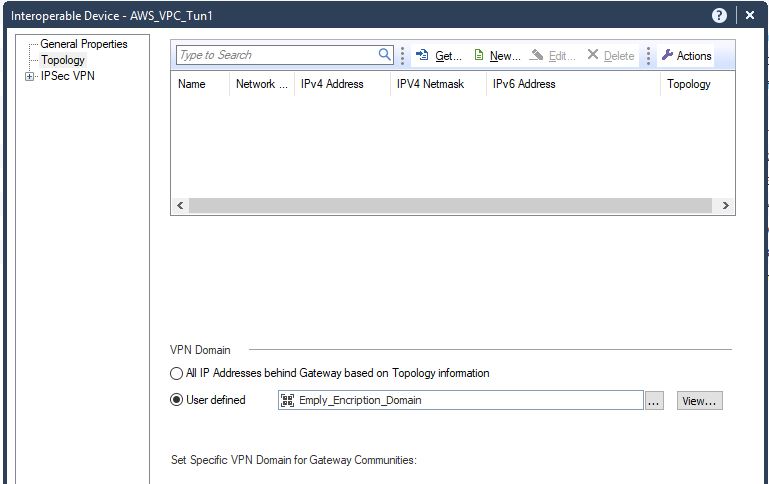Sort by Topology column header
This screenshot has height=484, width=769.
pos(697,84)
